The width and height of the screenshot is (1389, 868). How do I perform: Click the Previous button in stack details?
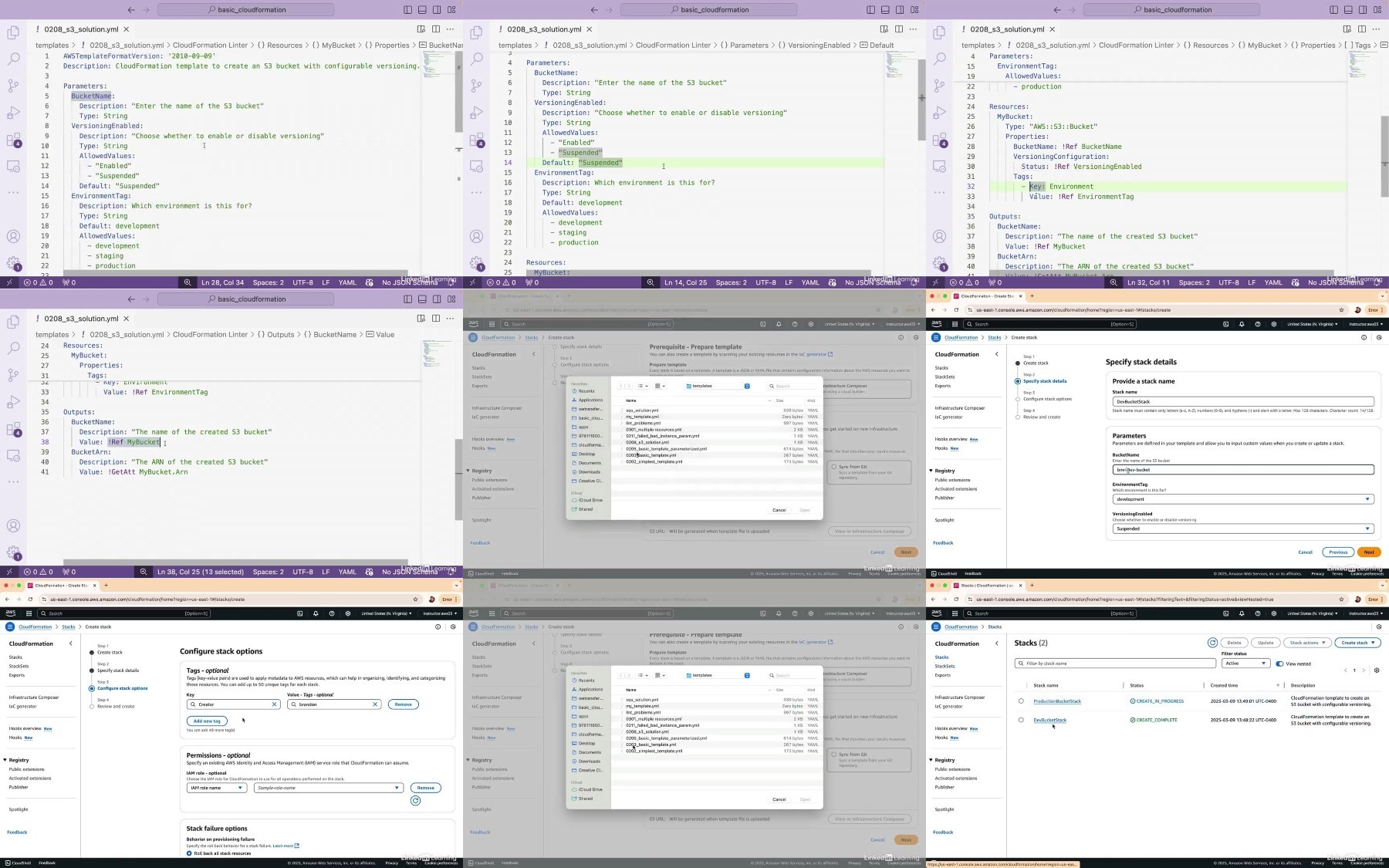(x=1338, y=552)
